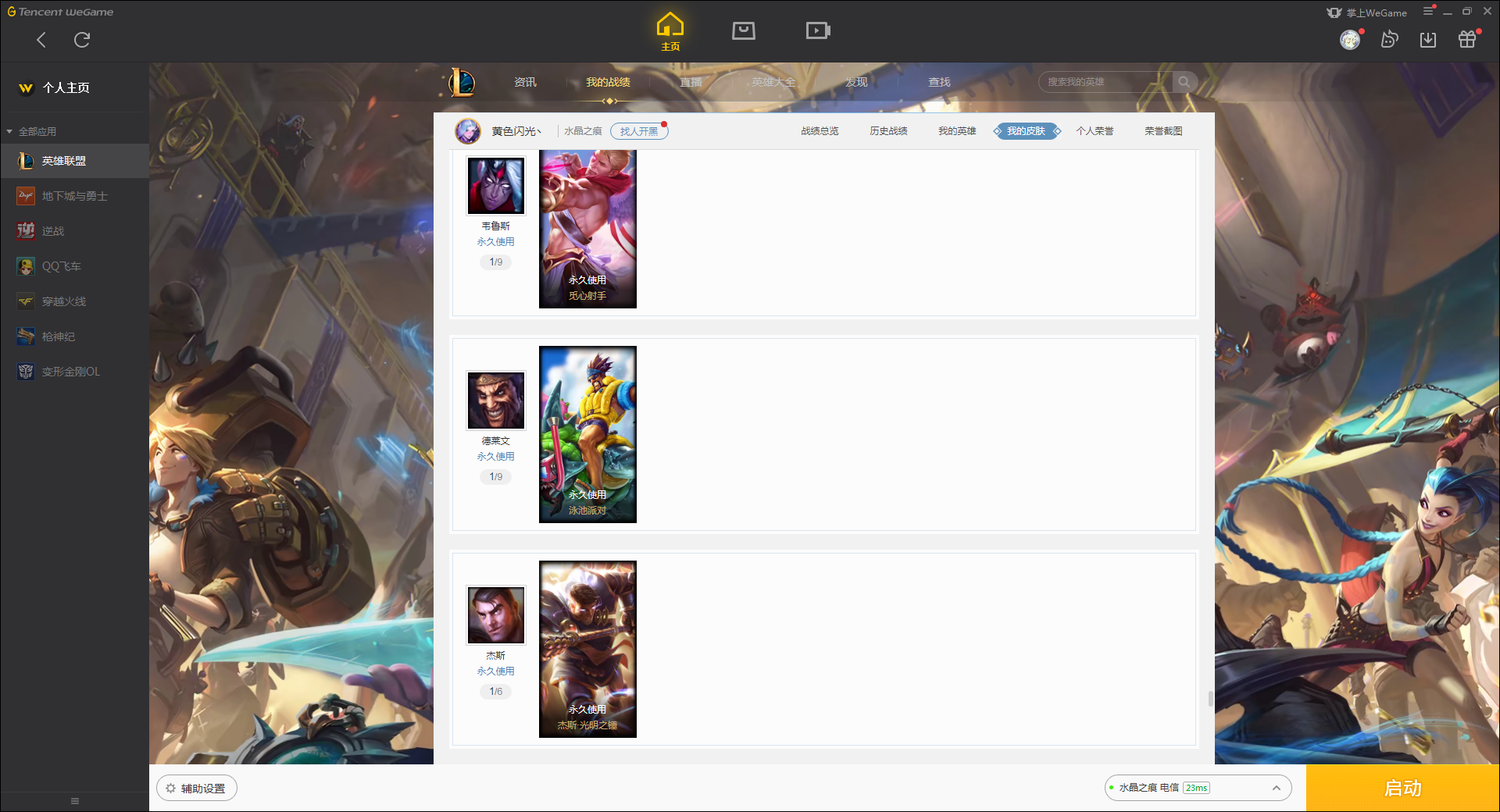The width and height of the screenshot is (1500, 812).
Task: Switch to the 查找 tab
Action: point(939,82)
